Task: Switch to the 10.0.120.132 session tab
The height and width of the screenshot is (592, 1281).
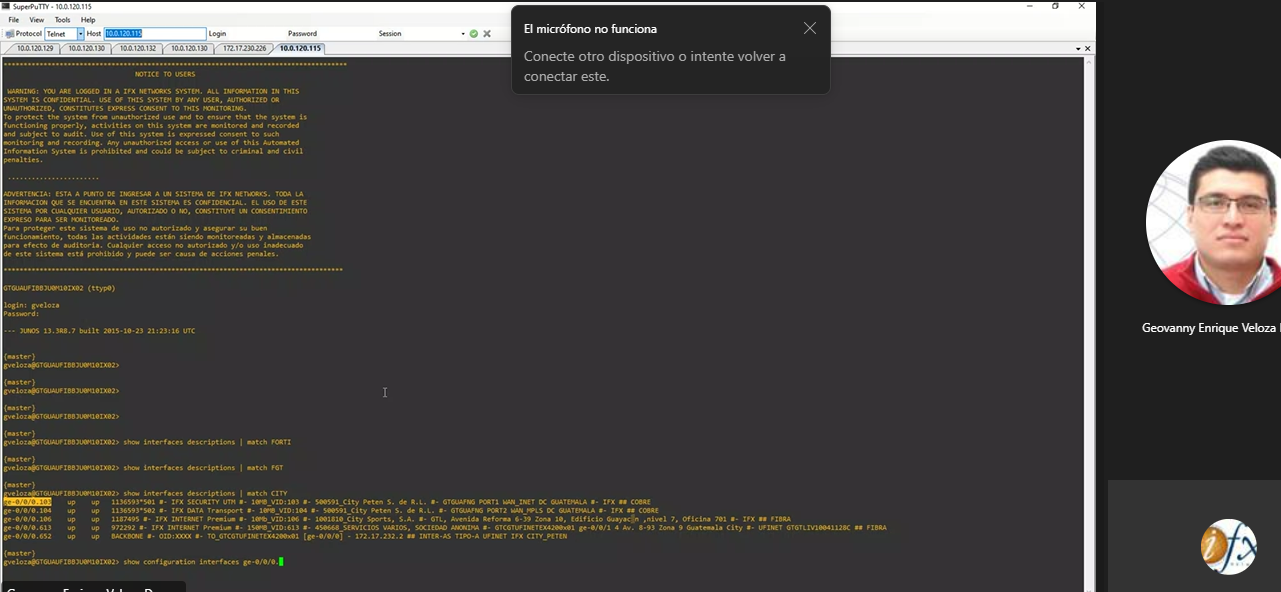Action: pyautogui.click(x=138, y=48)
